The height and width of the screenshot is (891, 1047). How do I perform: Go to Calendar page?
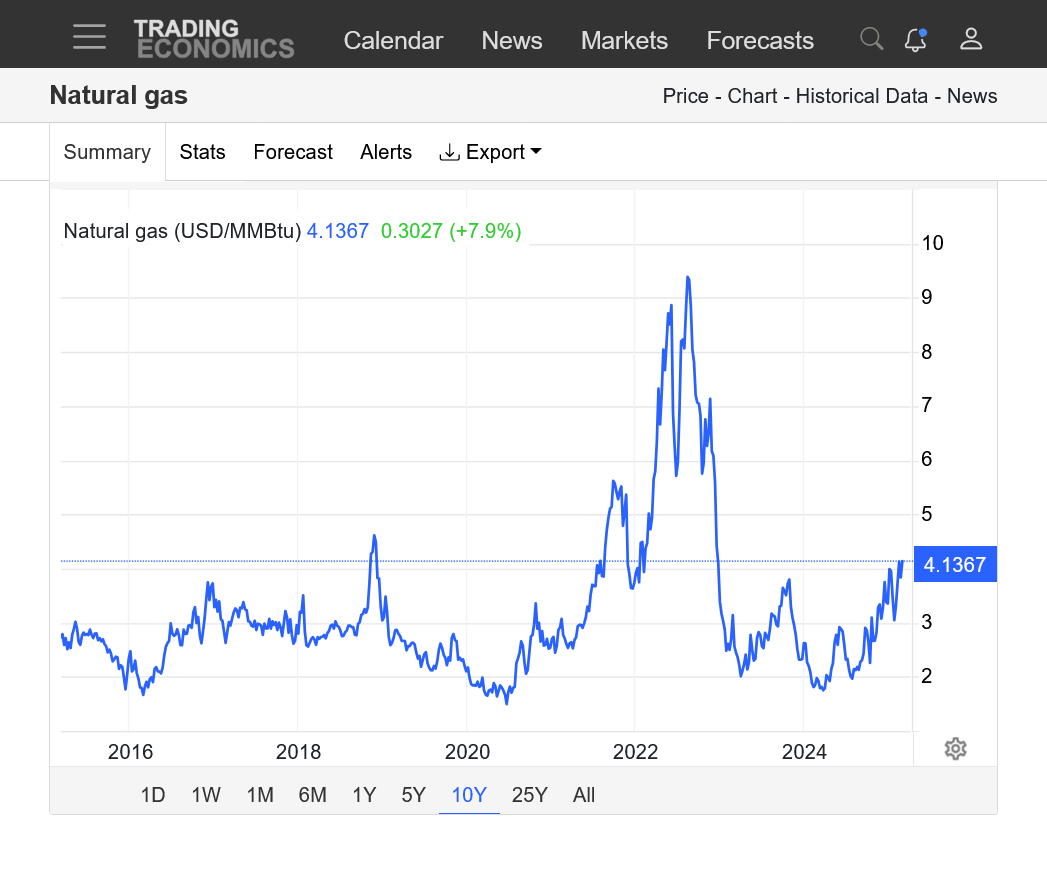[393, 41]
